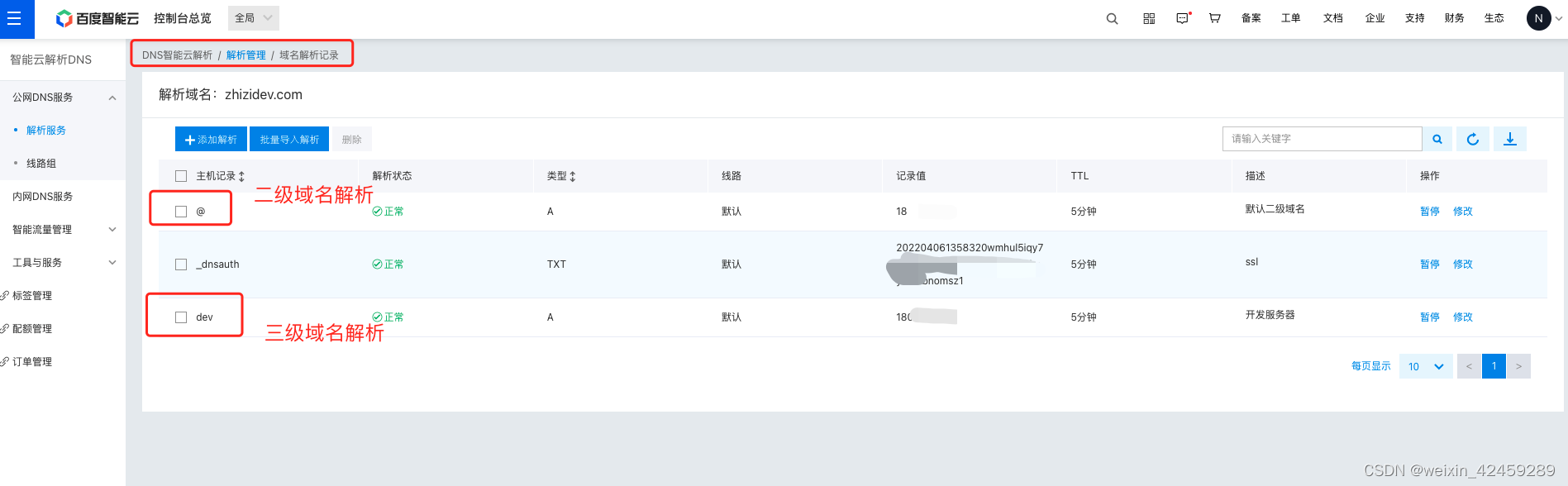Open the shopping cart icon
This screenshot has width=1568, height=486.
(1214, 18)
